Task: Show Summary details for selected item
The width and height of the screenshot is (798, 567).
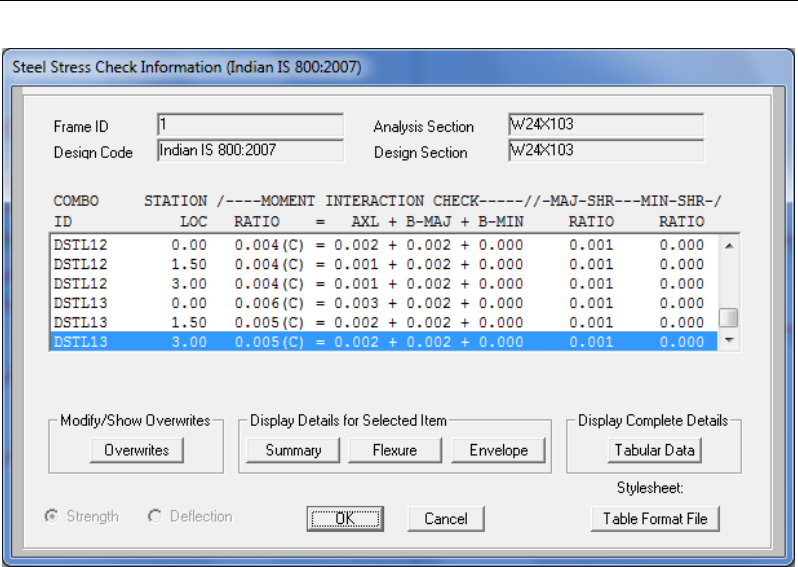Action: click(x=293, y=450)
